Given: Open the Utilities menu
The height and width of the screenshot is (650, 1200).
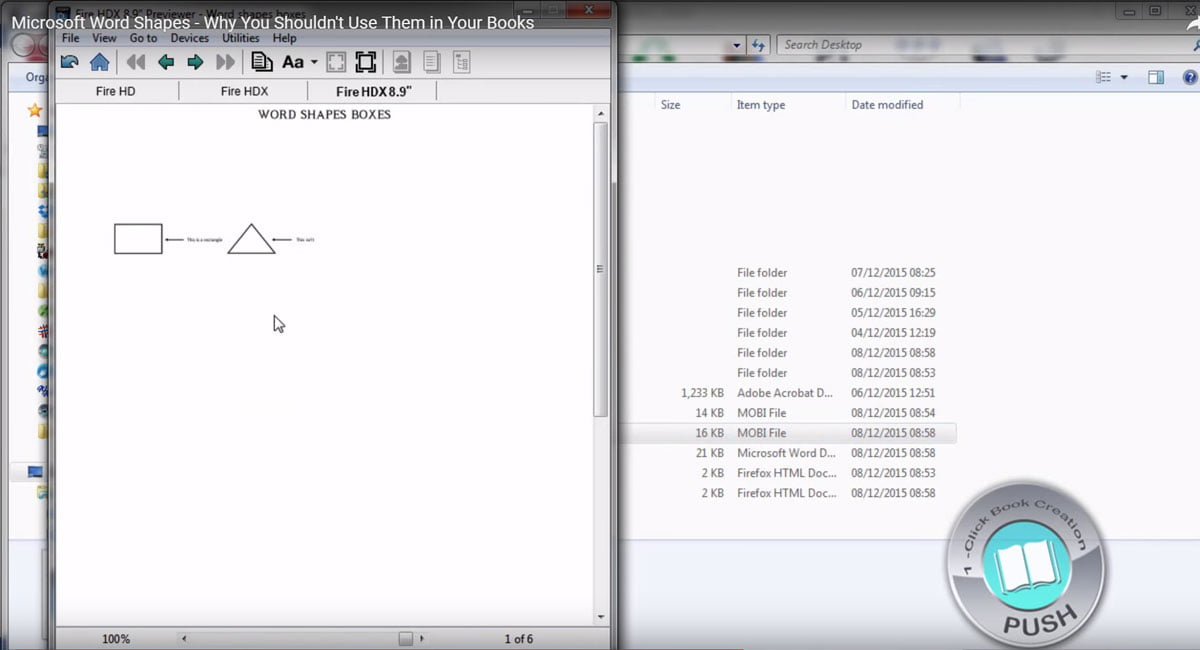Looking at the screenshot, I should click(x=241, y=38).
